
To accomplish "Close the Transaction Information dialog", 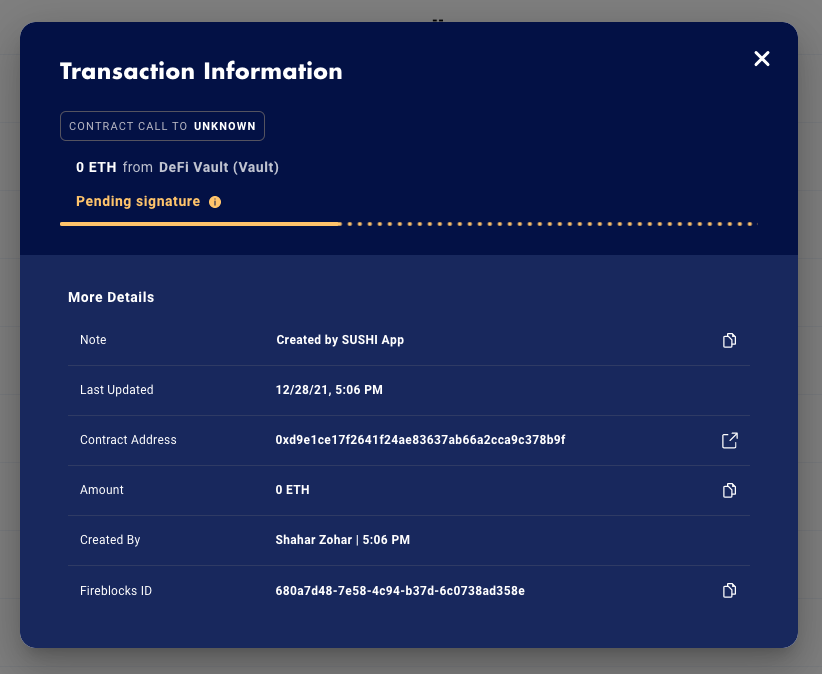I will [x=762, y=59].
